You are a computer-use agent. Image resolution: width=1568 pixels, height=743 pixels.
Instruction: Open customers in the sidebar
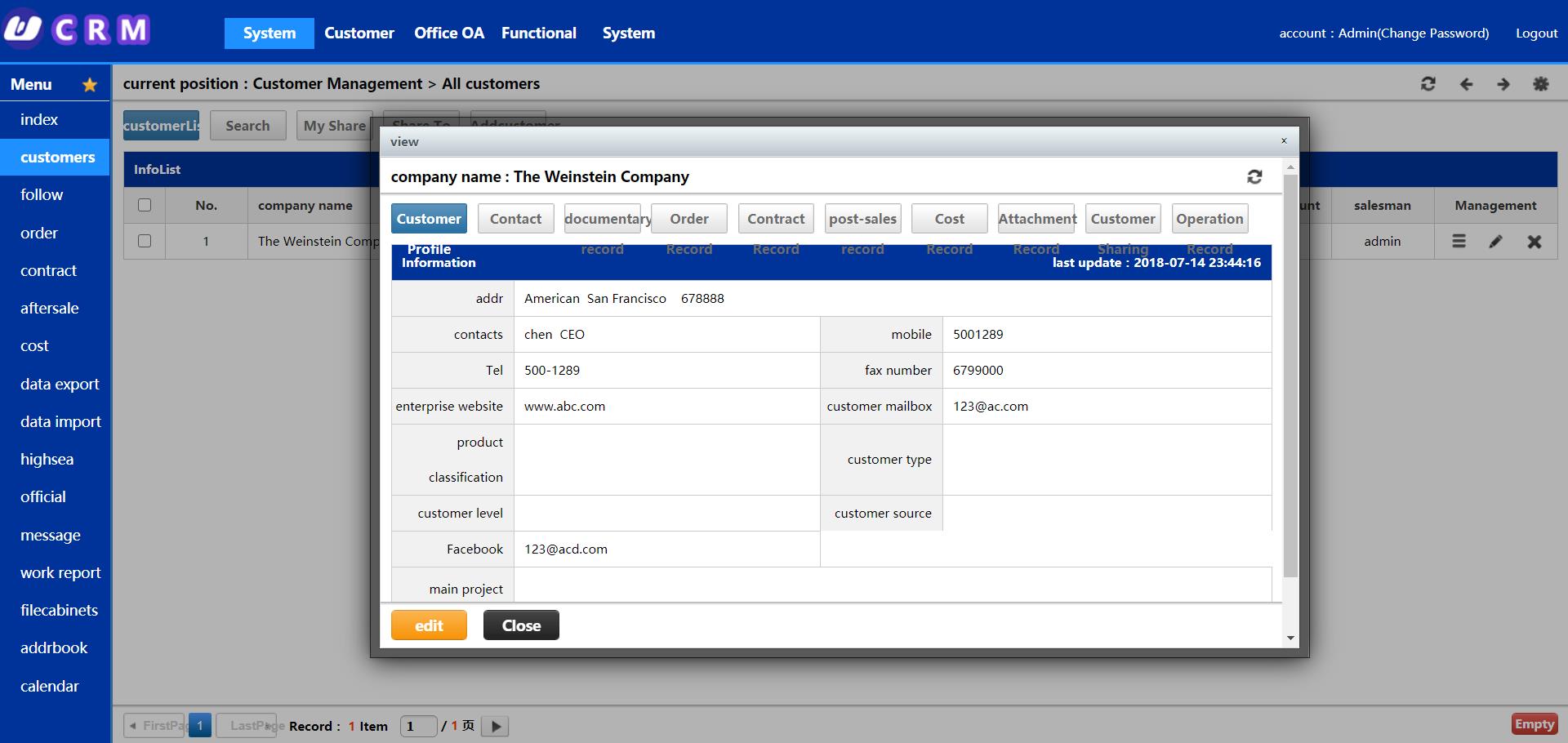click(55, 157)
